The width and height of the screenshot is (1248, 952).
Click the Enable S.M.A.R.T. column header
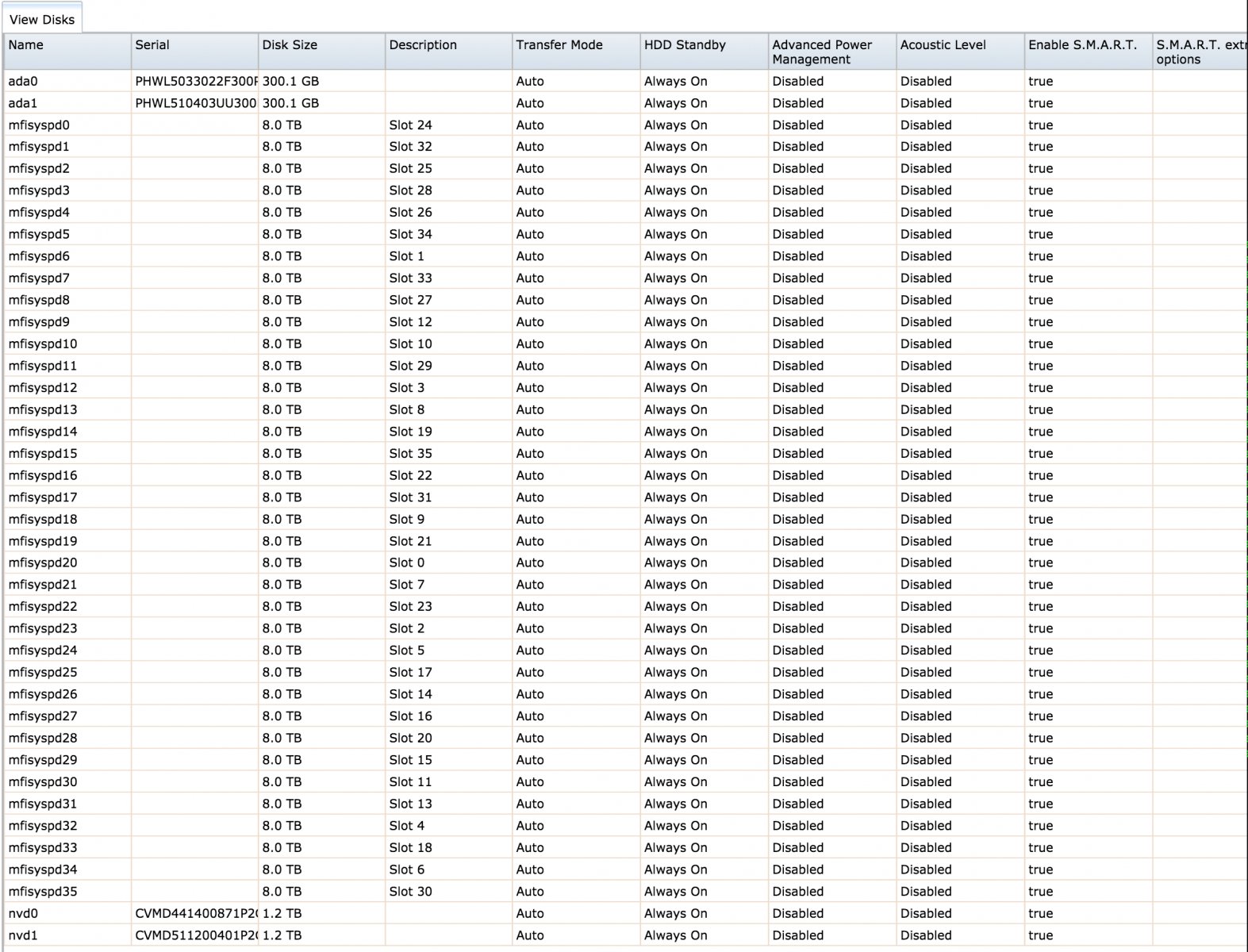pyautogui.click(x=1088, y=52)
